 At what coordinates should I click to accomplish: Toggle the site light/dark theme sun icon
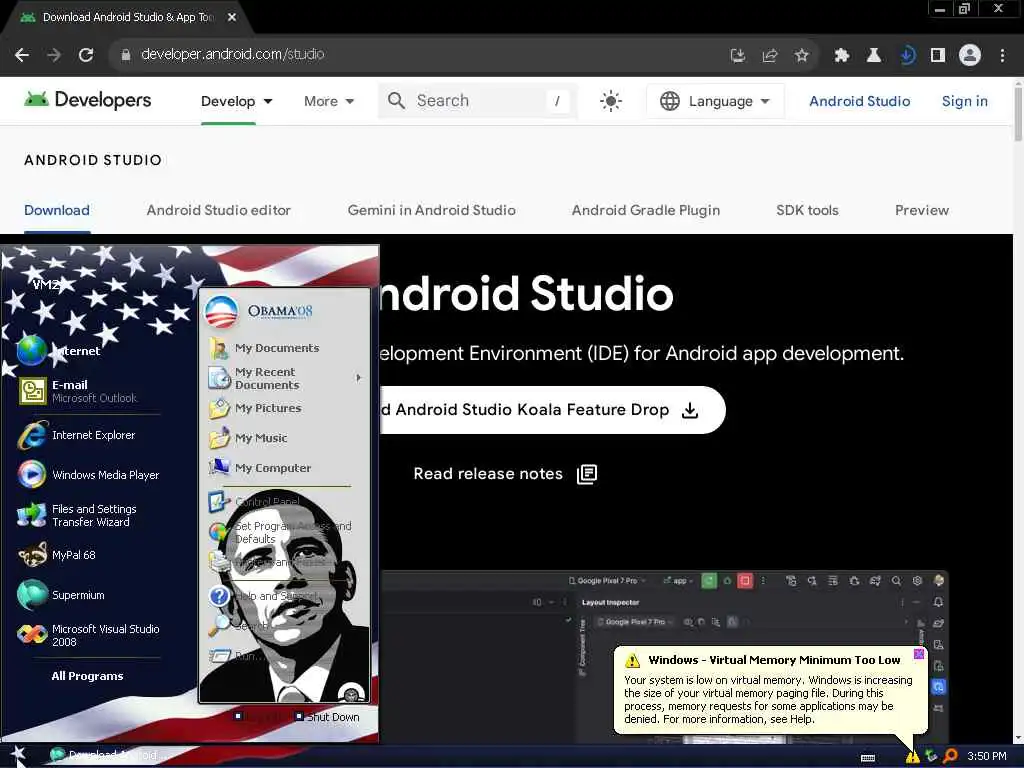[x=611, y=101]
